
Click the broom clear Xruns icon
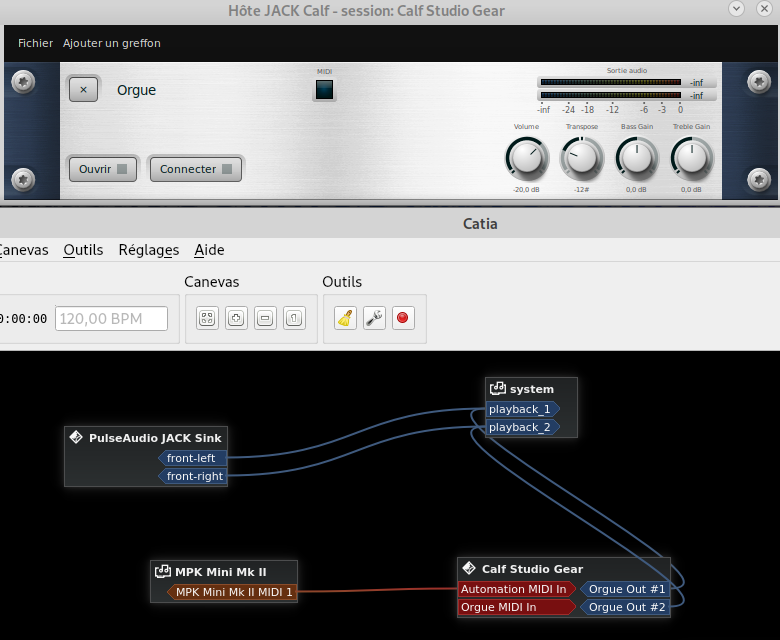(x=345, y=318)
